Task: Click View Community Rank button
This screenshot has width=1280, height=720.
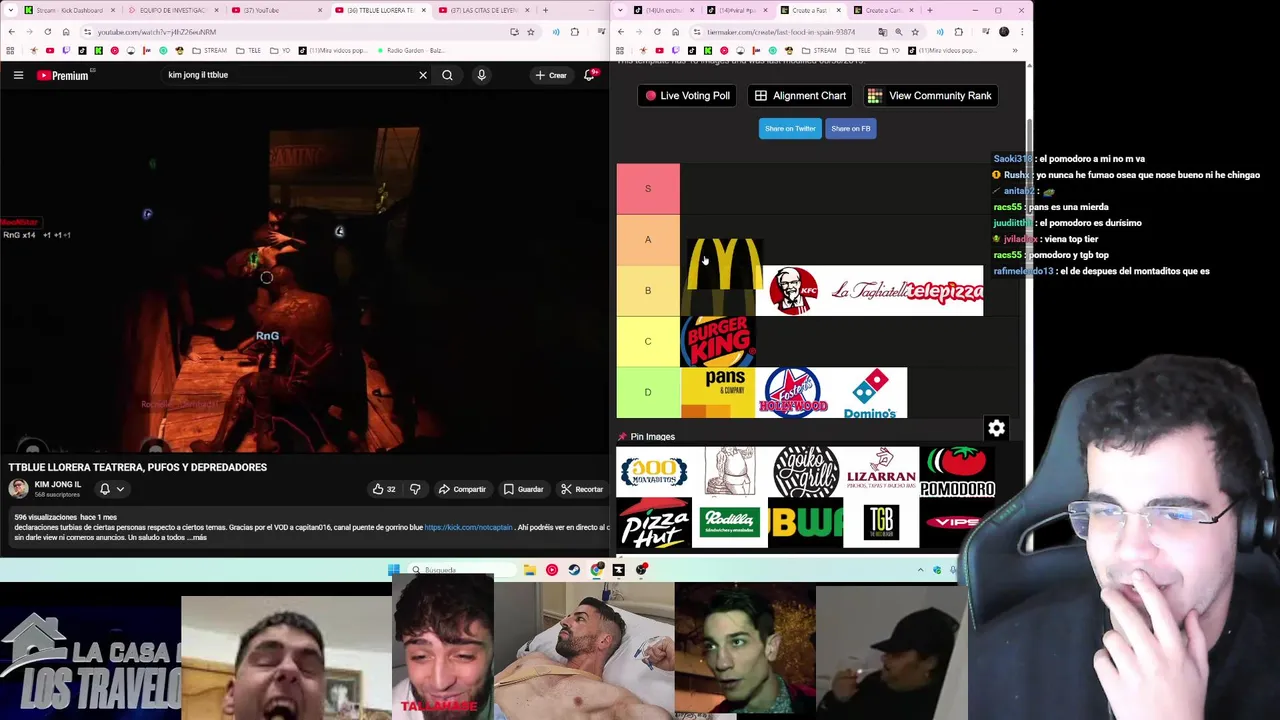Action: [930, 96]
